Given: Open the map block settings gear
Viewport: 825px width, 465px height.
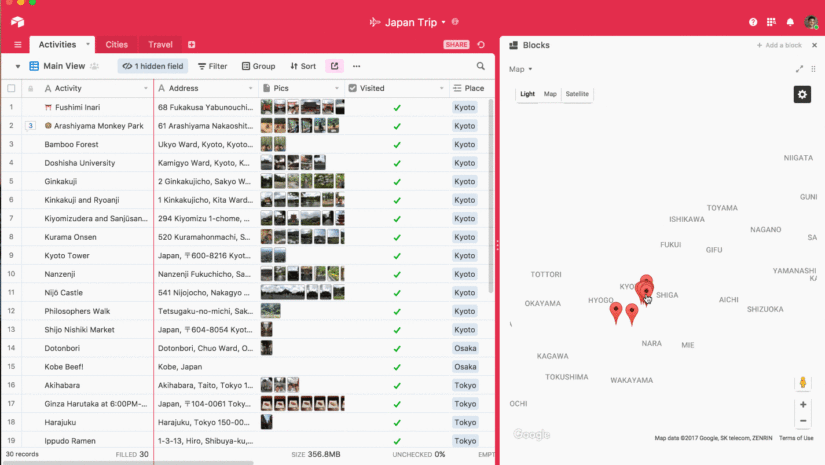Looking at the screenshot, I should 802,94.
